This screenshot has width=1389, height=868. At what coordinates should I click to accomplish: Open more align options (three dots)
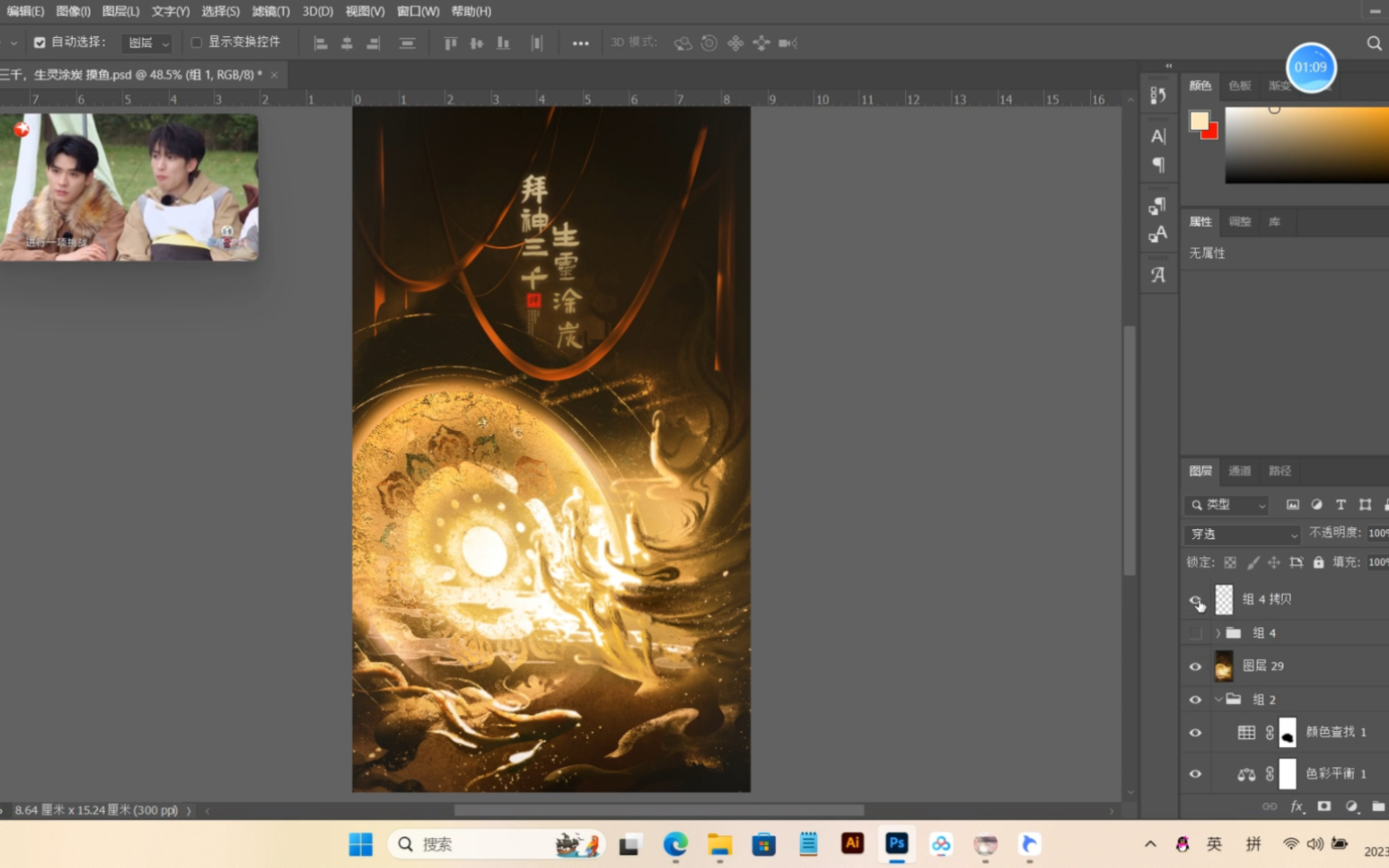(x=580, y=43)
